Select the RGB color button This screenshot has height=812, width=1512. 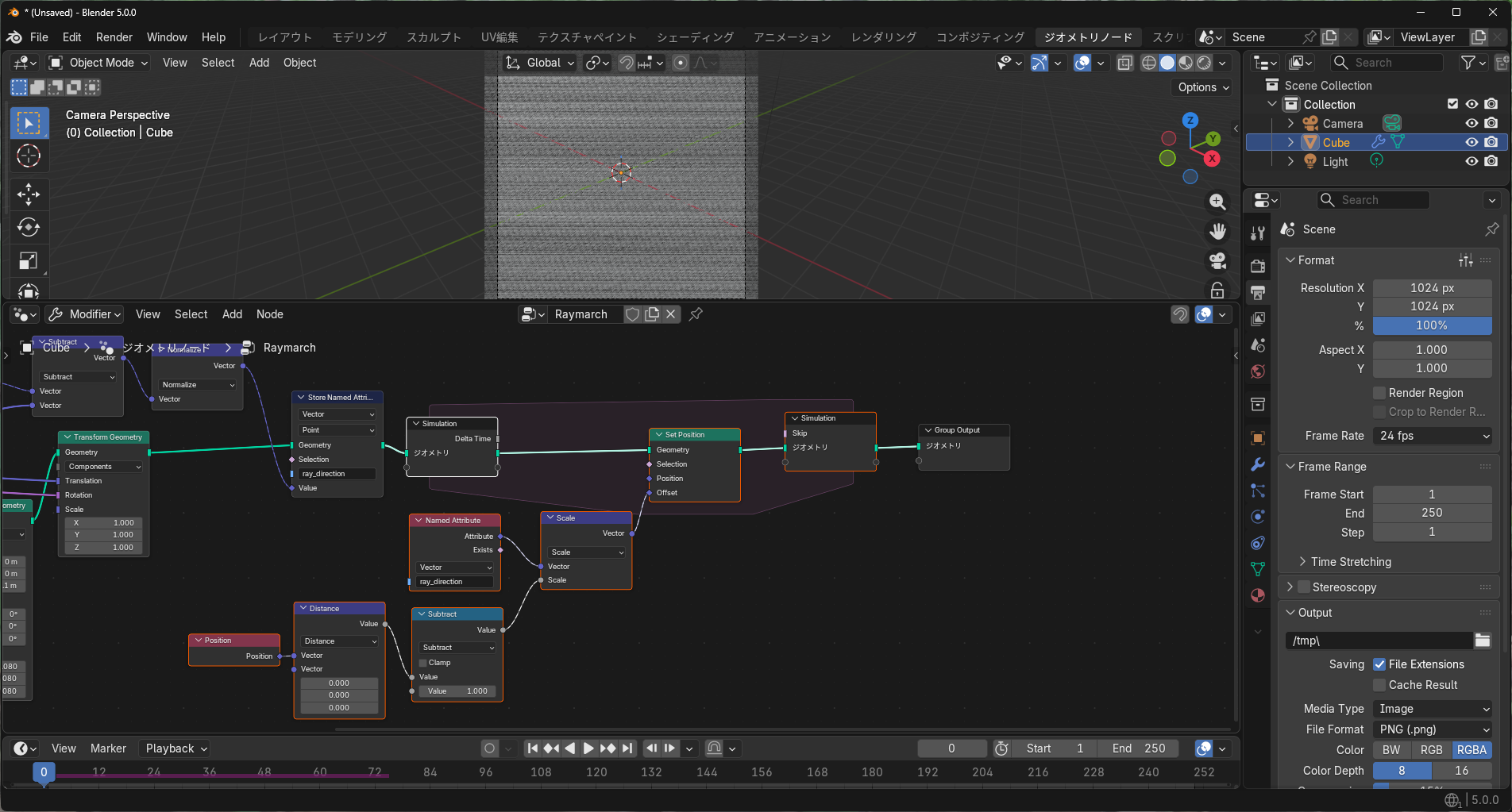tap(1431, 750)
